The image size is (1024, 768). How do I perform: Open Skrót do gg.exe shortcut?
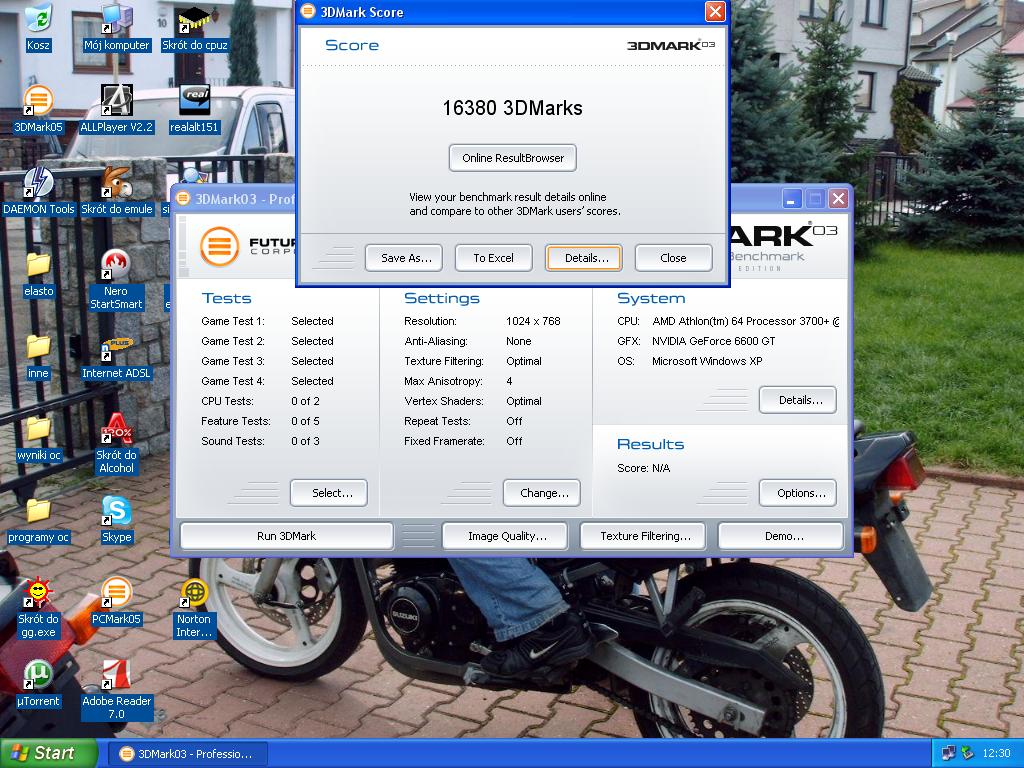click(38, 608)
